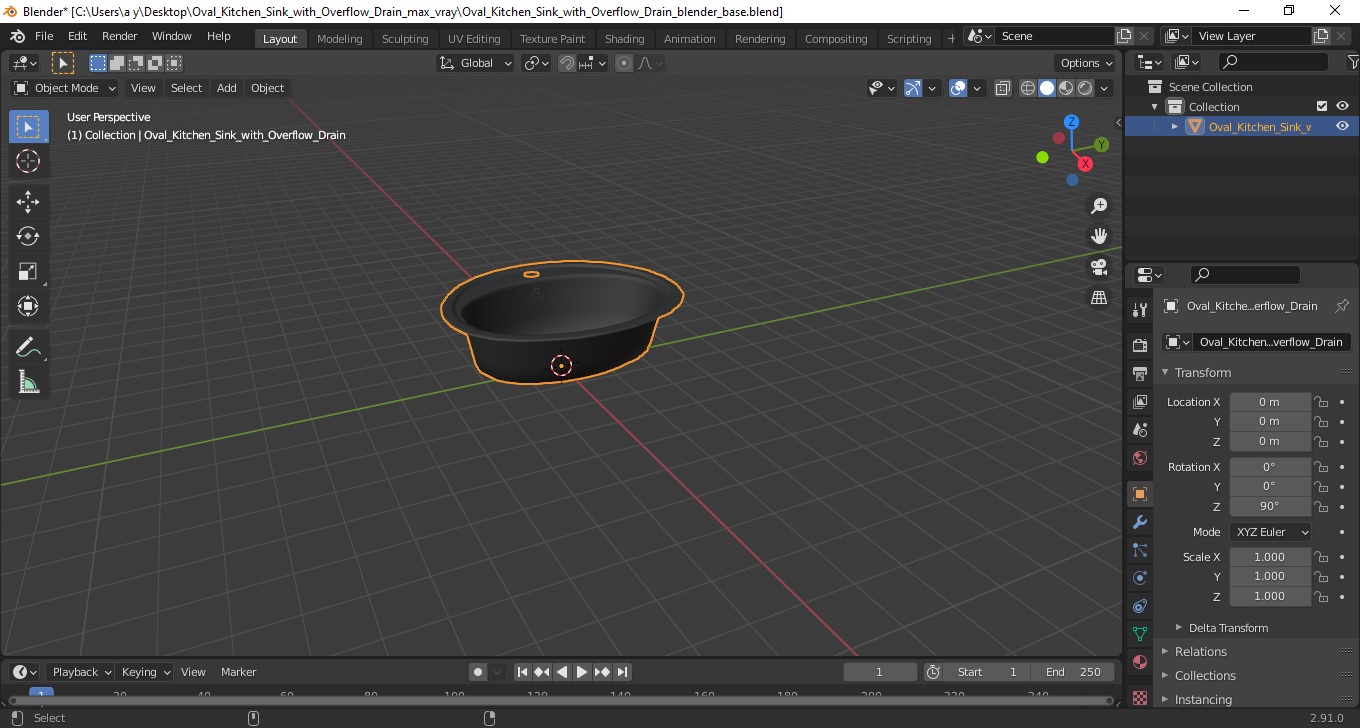Select the Transform tool
Image resolution: width=1360 pixels, height=728 pixels.
pyautogui.click(x=28, y=306)
